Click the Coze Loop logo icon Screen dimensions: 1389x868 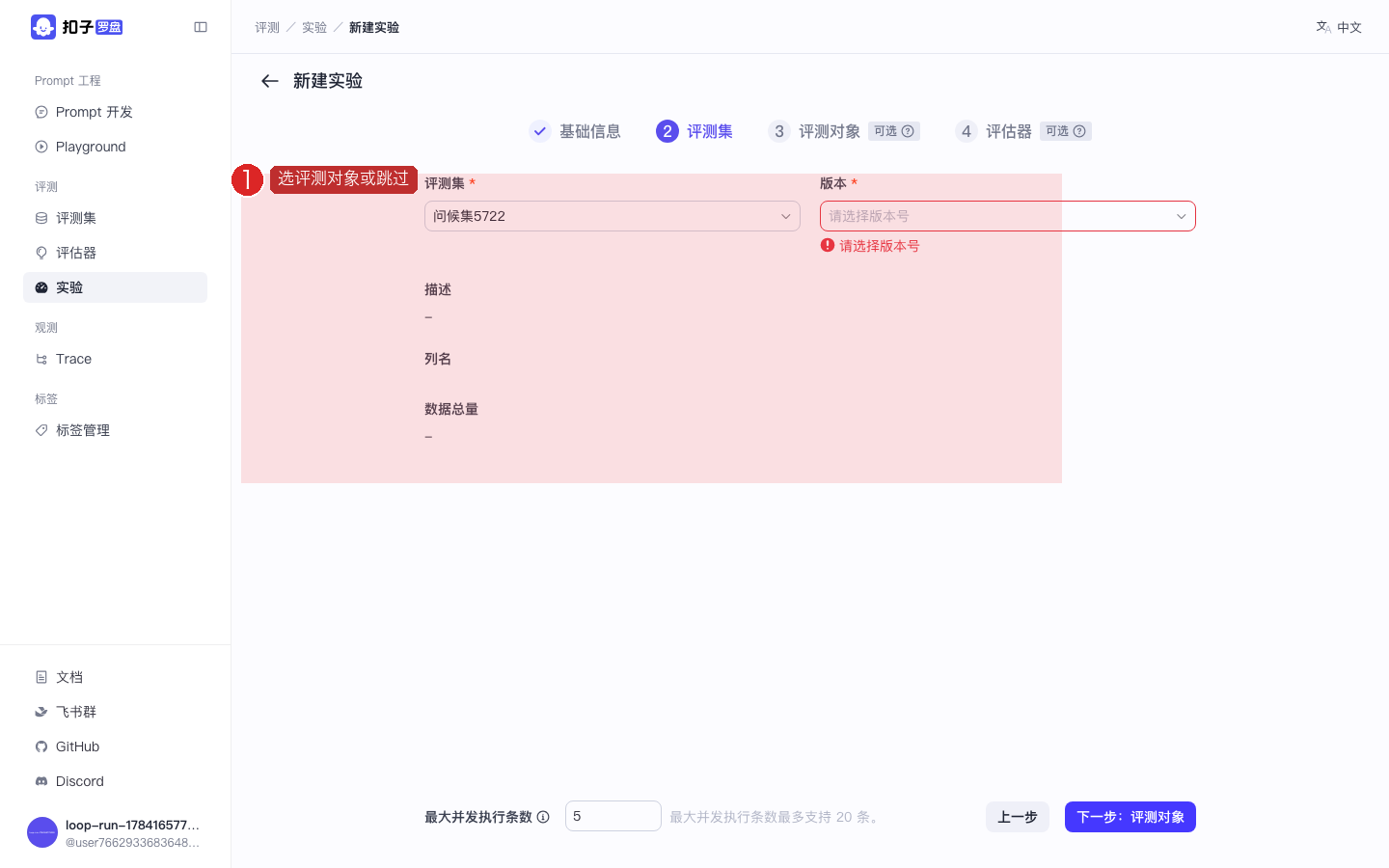click(43, 27)
